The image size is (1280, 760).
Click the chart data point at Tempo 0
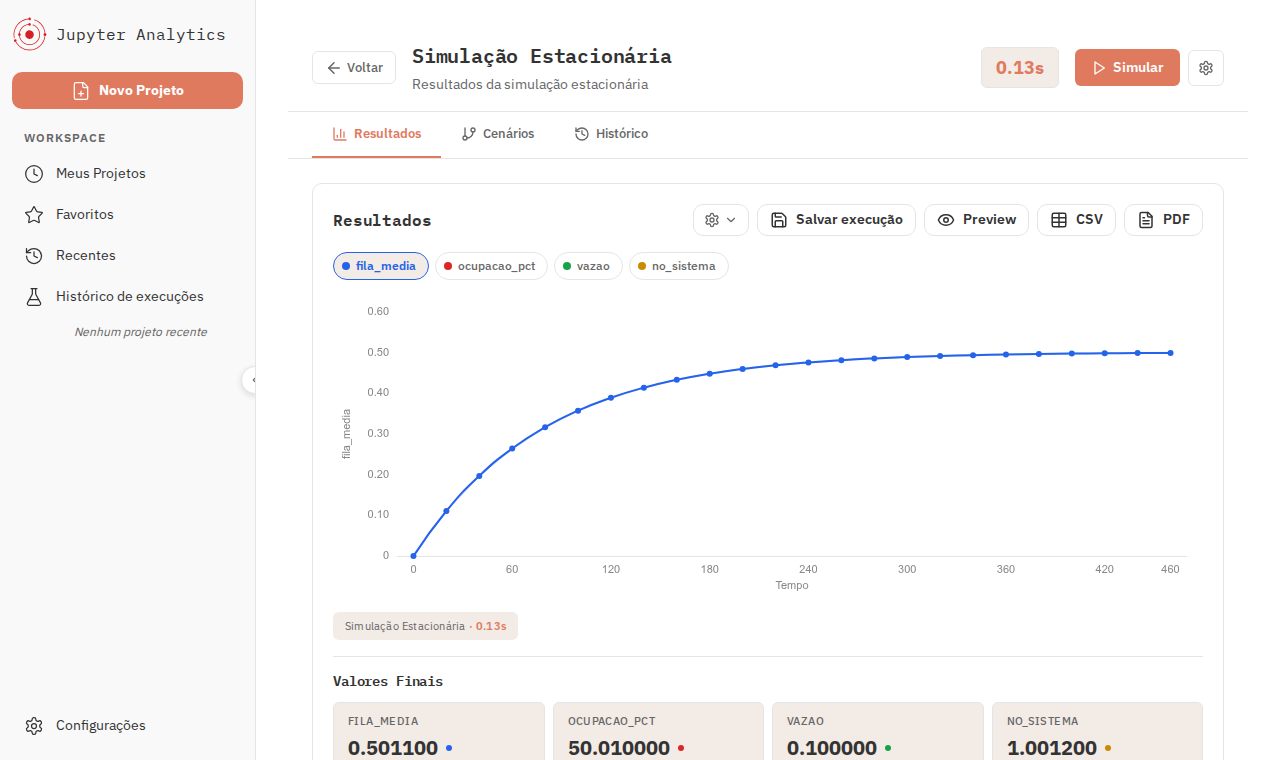coord(413,556)
